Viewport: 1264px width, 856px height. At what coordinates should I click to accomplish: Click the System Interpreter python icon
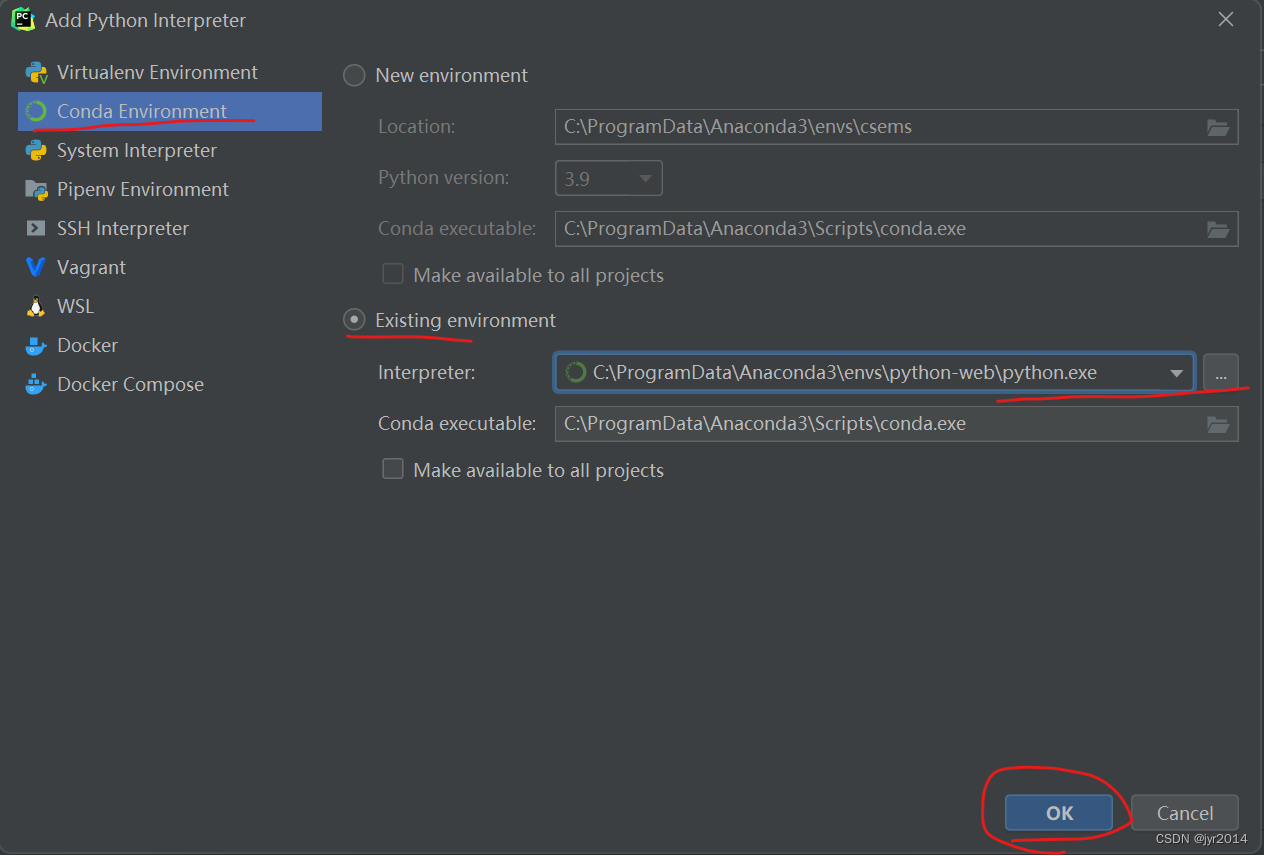[x=37, y=151]
